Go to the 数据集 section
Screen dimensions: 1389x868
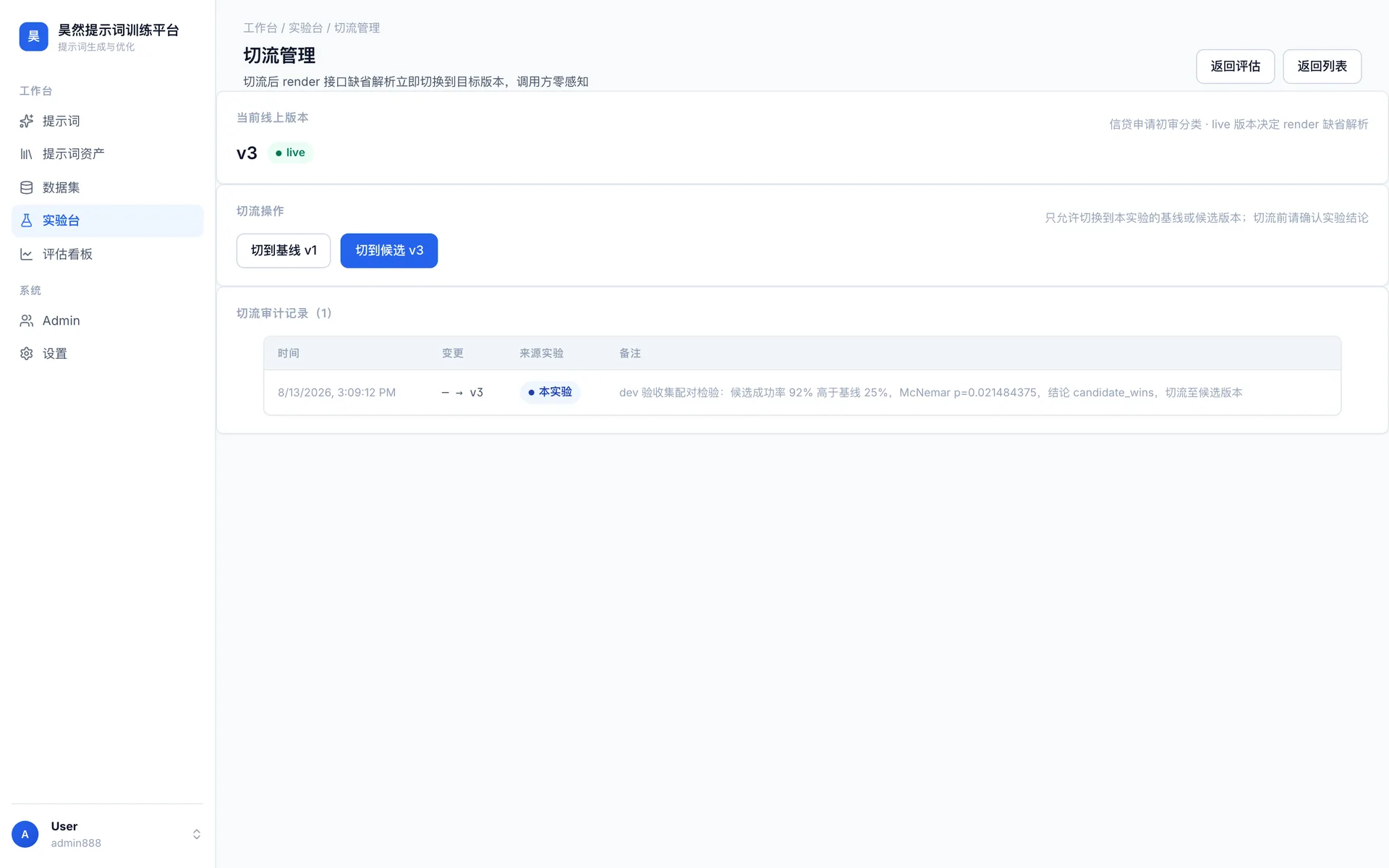108,187
